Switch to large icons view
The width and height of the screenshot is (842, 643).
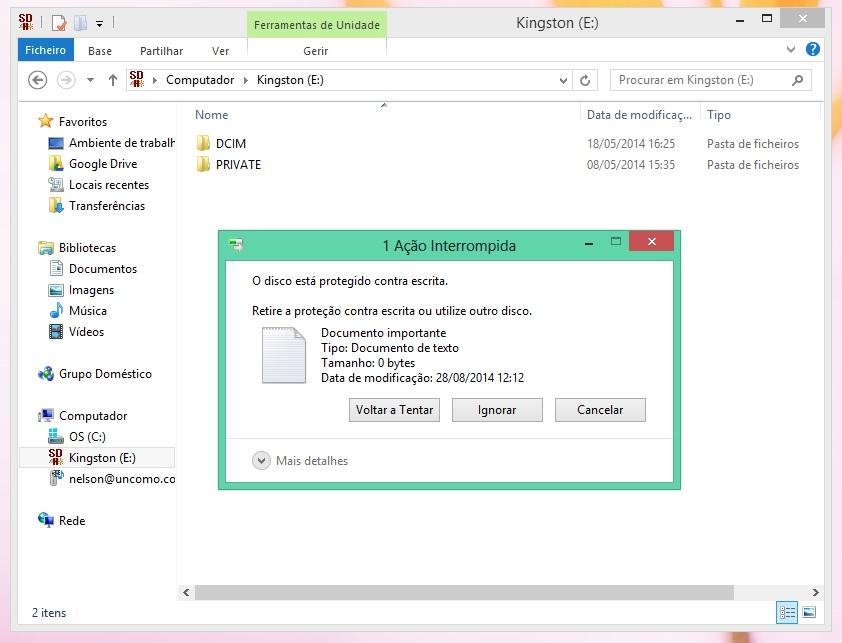coord(809,613)
